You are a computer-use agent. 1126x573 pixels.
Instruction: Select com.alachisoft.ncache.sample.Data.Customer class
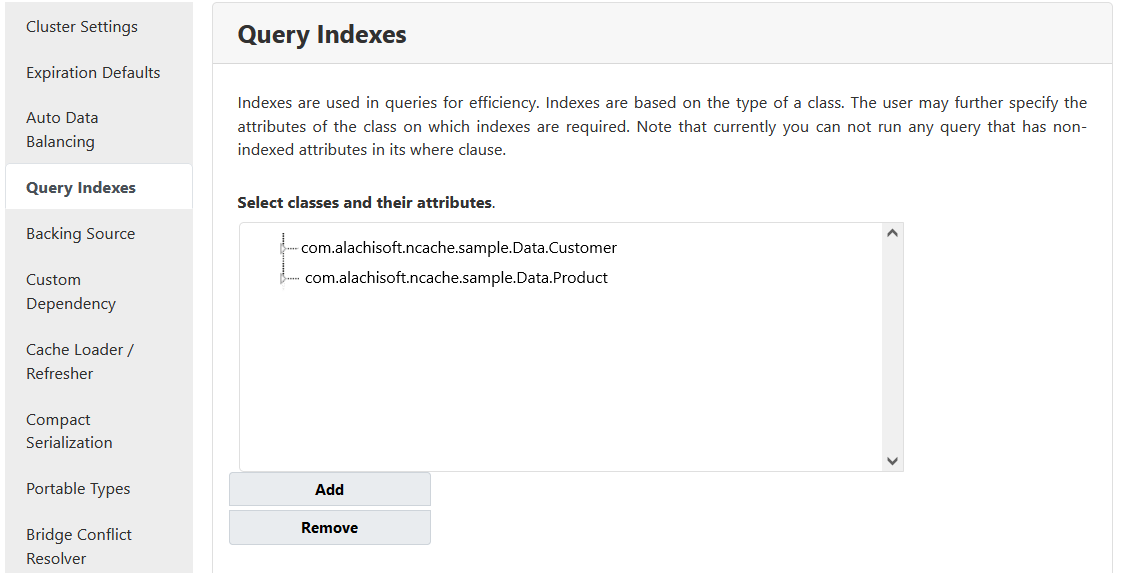click(x=459, y=248)
